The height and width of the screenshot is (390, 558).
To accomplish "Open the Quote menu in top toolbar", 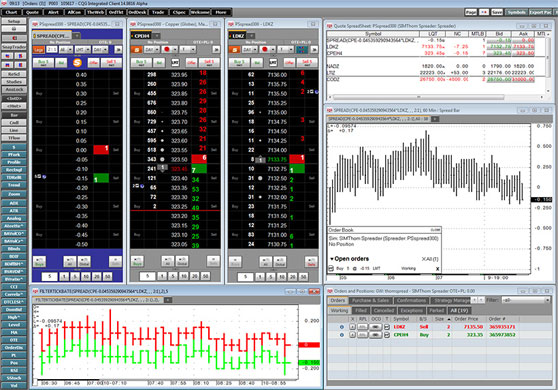I will coord(32,12).
